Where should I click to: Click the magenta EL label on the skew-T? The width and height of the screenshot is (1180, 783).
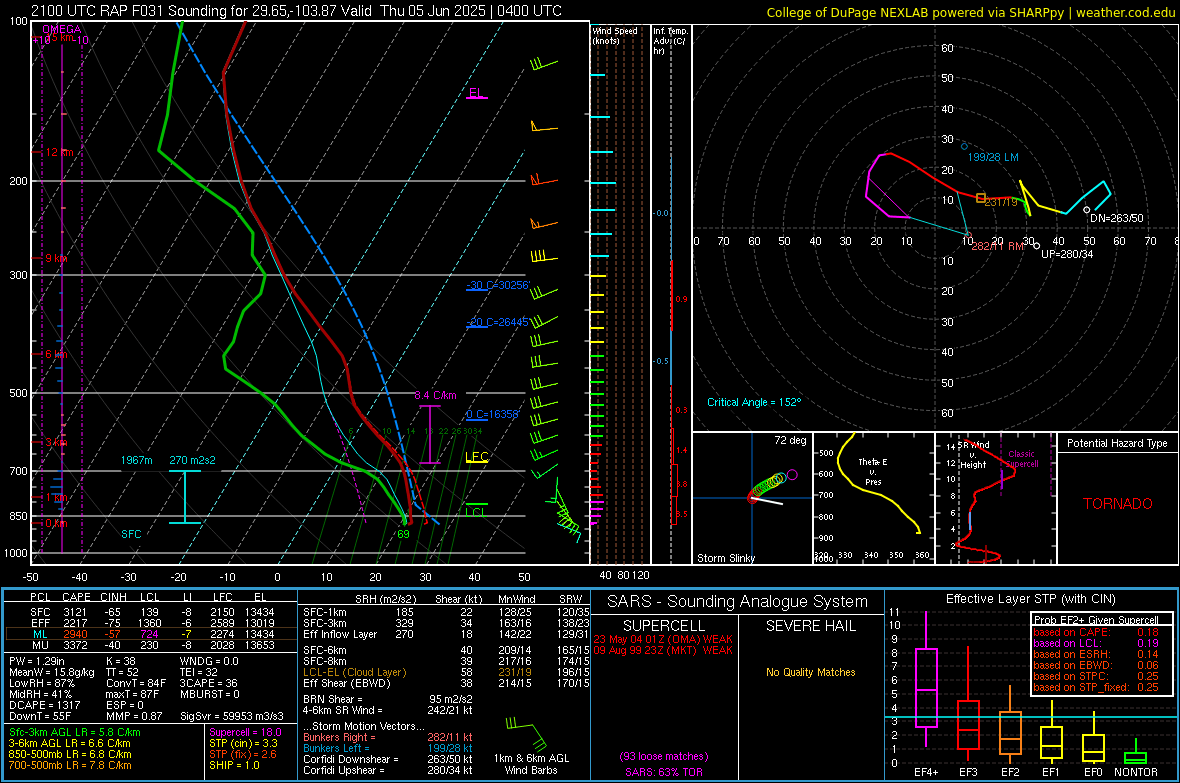(x=475, y=93)
